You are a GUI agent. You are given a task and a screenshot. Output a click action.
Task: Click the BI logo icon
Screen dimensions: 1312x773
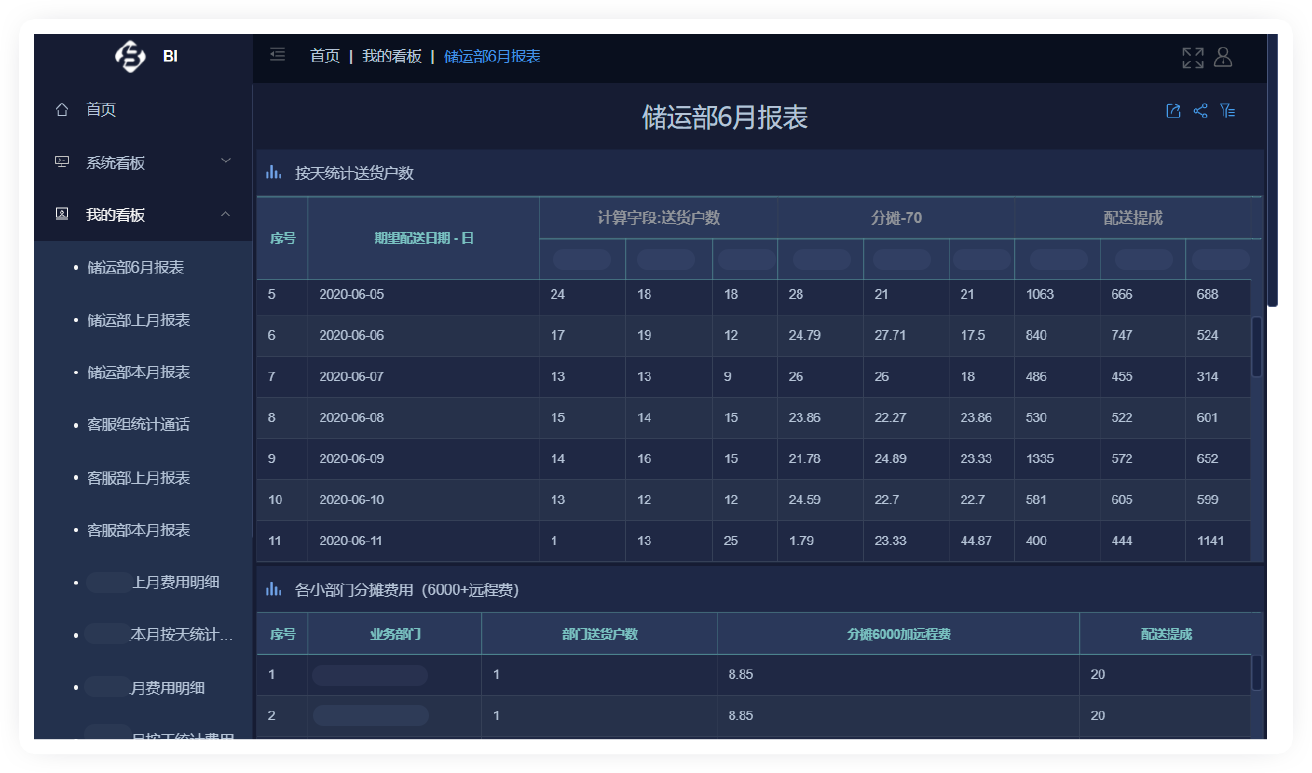coord(130,57)
